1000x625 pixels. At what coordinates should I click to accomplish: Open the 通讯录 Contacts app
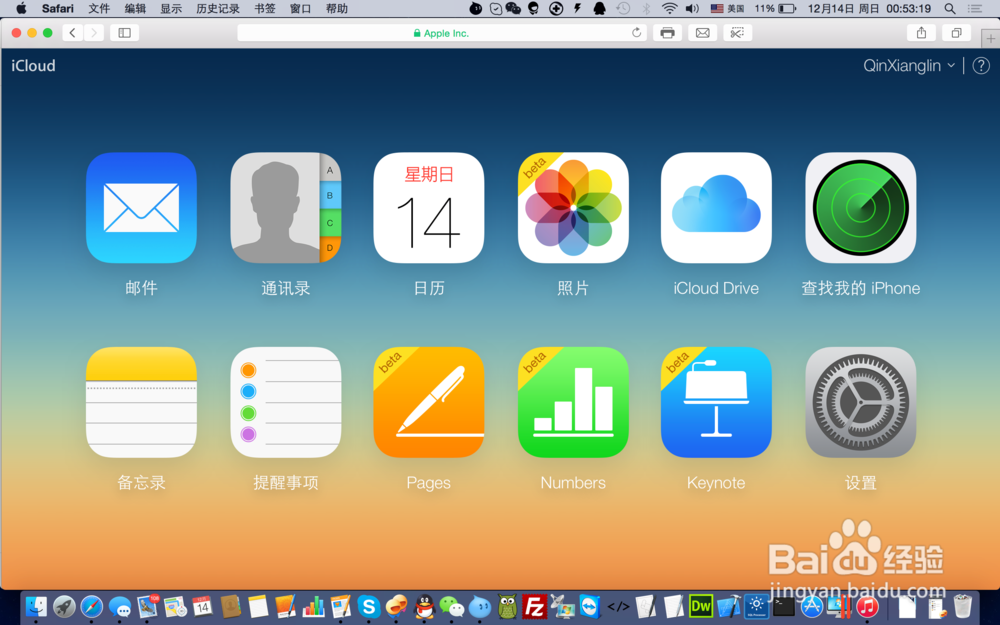click(x=285, y=207)
